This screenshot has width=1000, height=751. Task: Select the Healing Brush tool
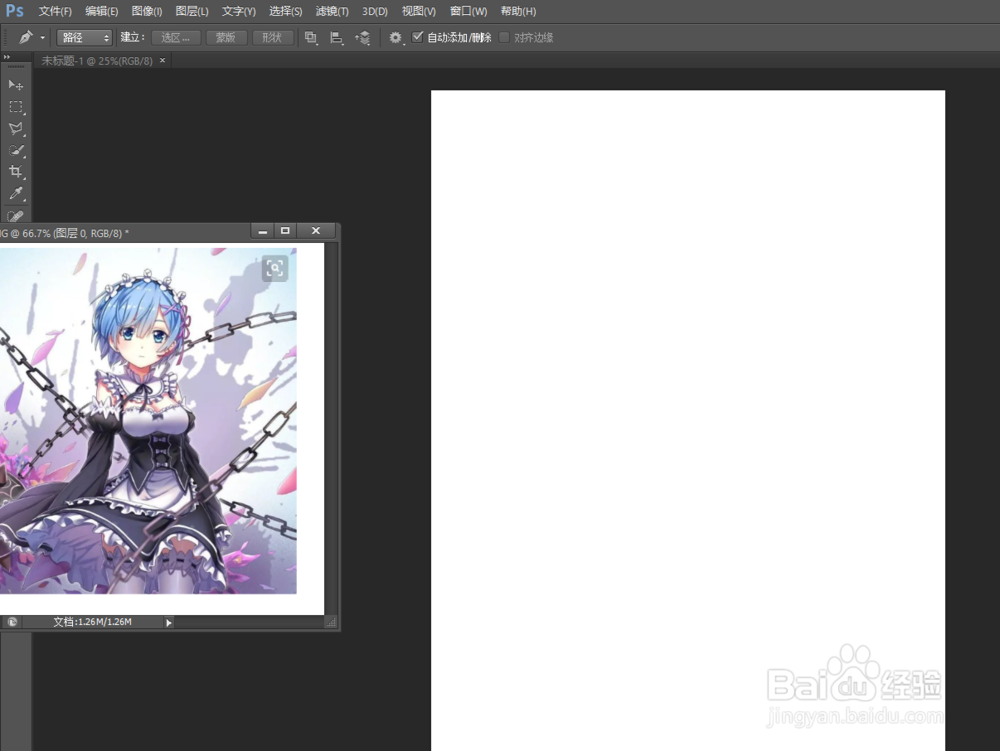(16, 215)
